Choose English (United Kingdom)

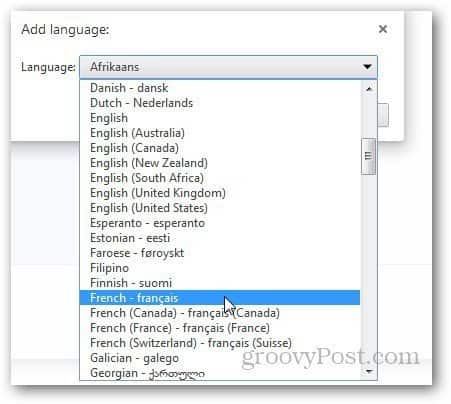[220, 193]
